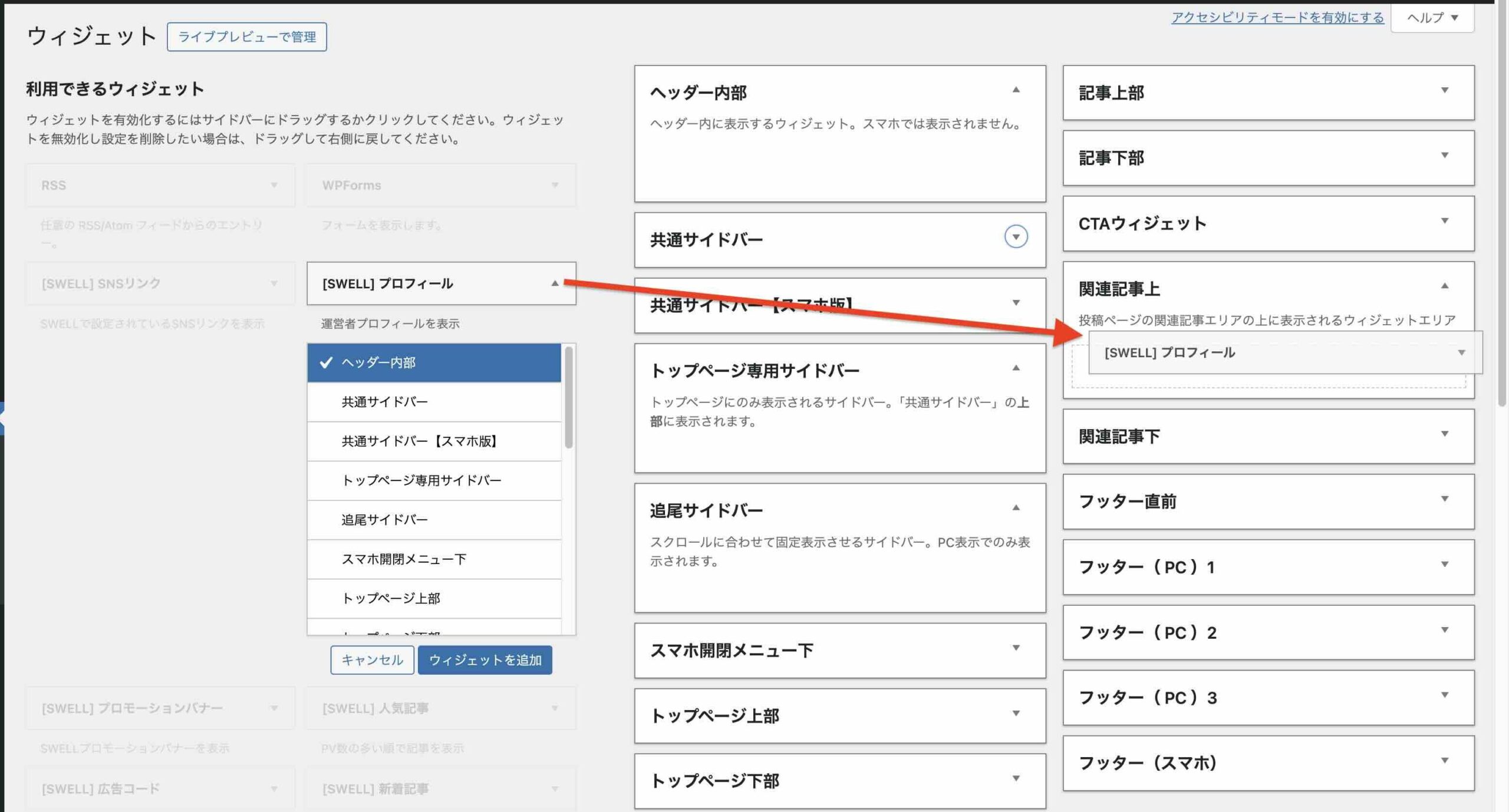Click the page vertical scrollbar
This screenshot has width=1509, height=812.
point(1503,203)
